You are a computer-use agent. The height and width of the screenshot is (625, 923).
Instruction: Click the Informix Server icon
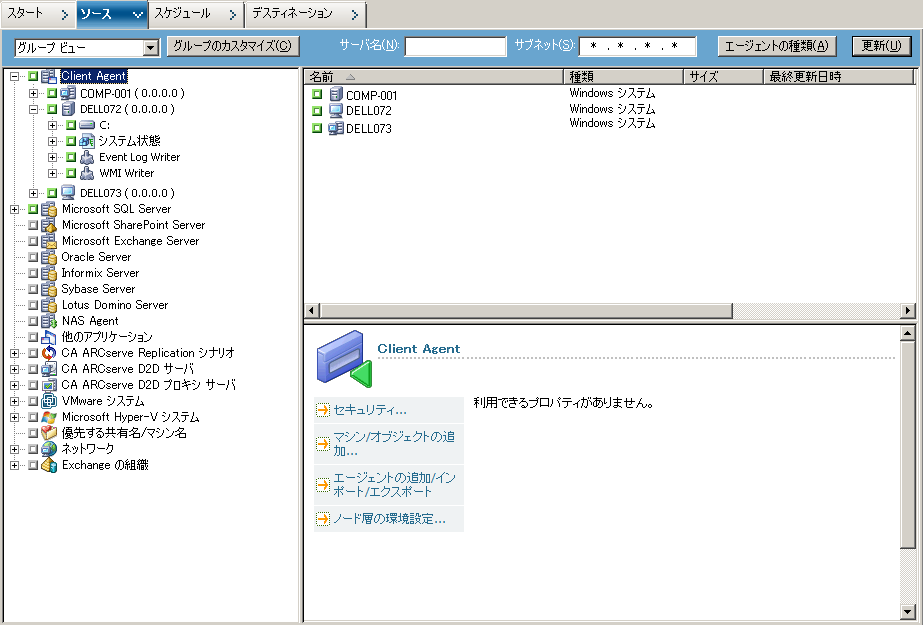point(49,273)
